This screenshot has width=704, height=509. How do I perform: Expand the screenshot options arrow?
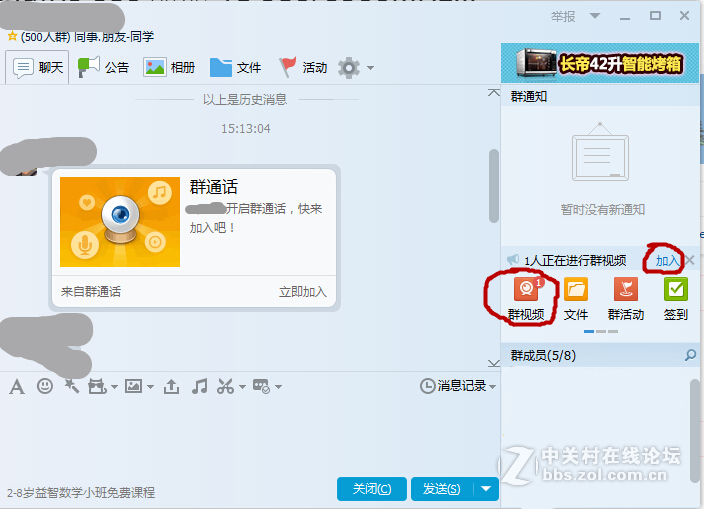click(242, 386)
